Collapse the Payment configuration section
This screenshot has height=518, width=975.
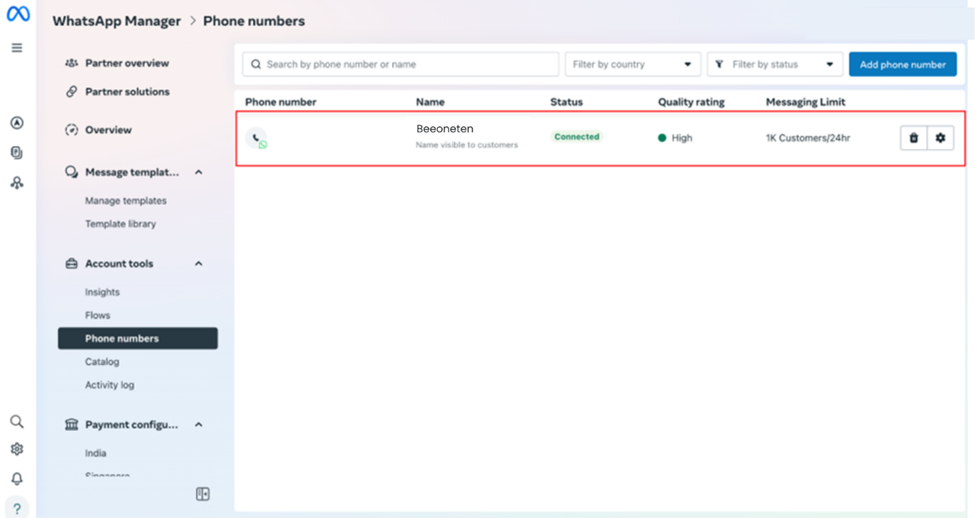pyautogui.click(x=198, y=425)
